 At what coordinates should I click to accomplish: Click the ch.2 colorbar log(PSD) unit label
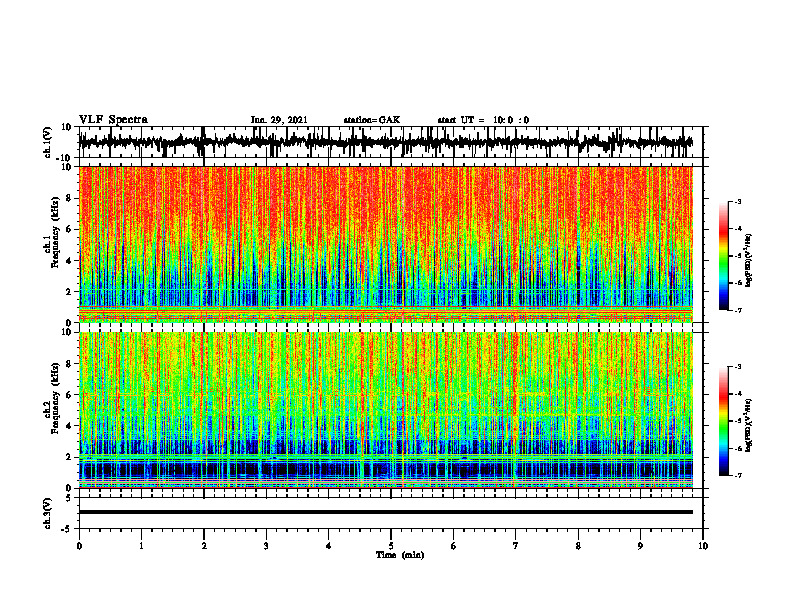[749, 425]
